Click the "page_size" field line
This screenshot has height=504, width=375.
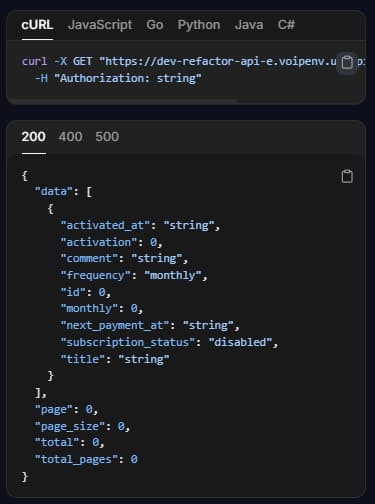[x=82, y=426]
